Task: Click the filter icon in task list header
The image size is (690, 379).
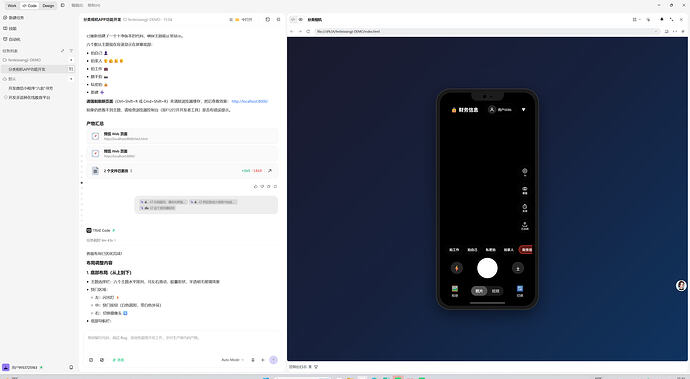Action: pyautogui.click(x=71, y=51)
